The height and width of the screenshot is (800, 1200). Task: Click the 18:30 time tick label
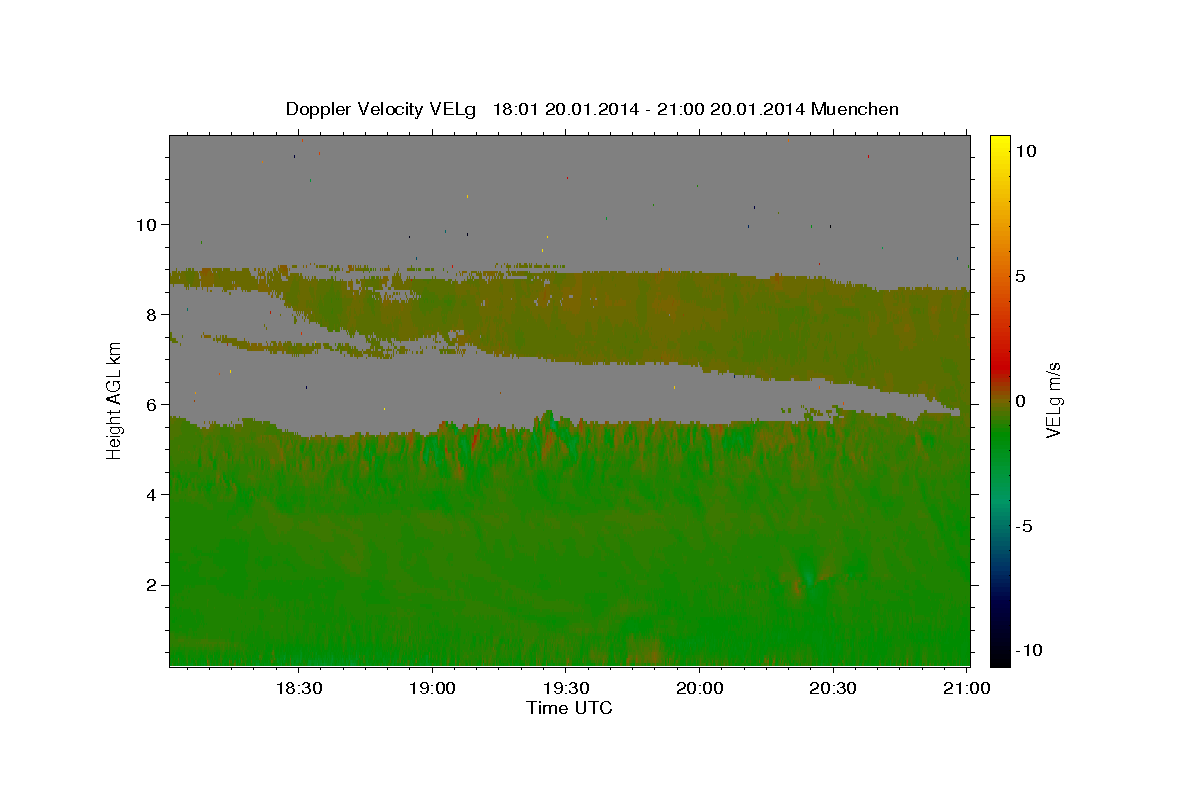(x=298, y=688)
